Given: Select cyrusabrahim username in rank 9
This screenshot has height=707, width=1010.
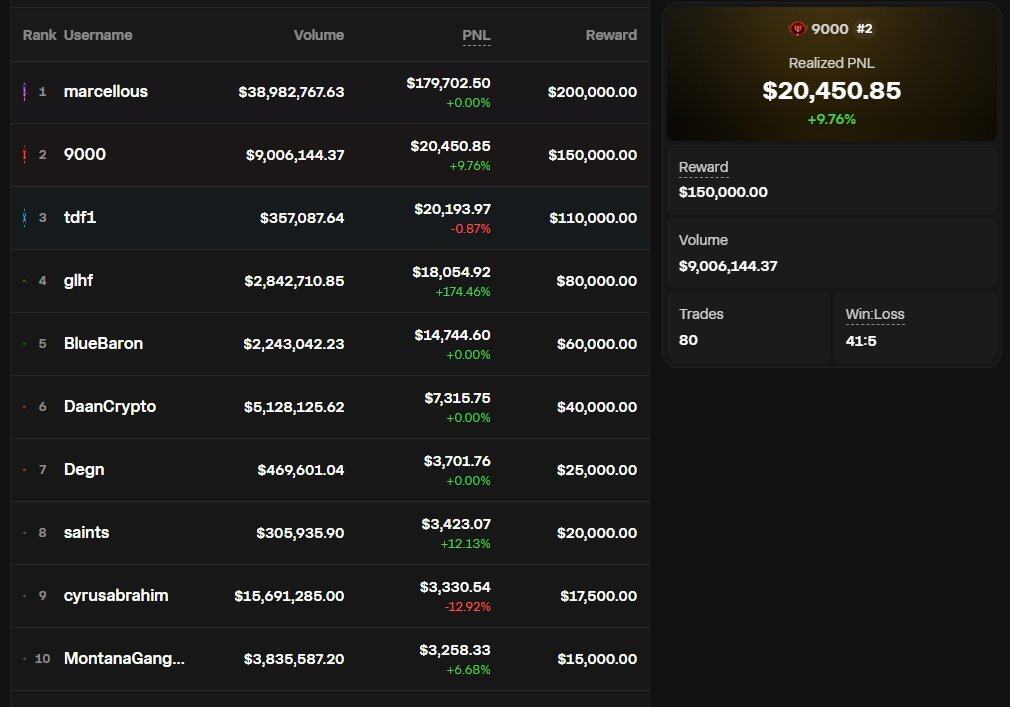Looking at the screenshot, I should pos(116,596).
